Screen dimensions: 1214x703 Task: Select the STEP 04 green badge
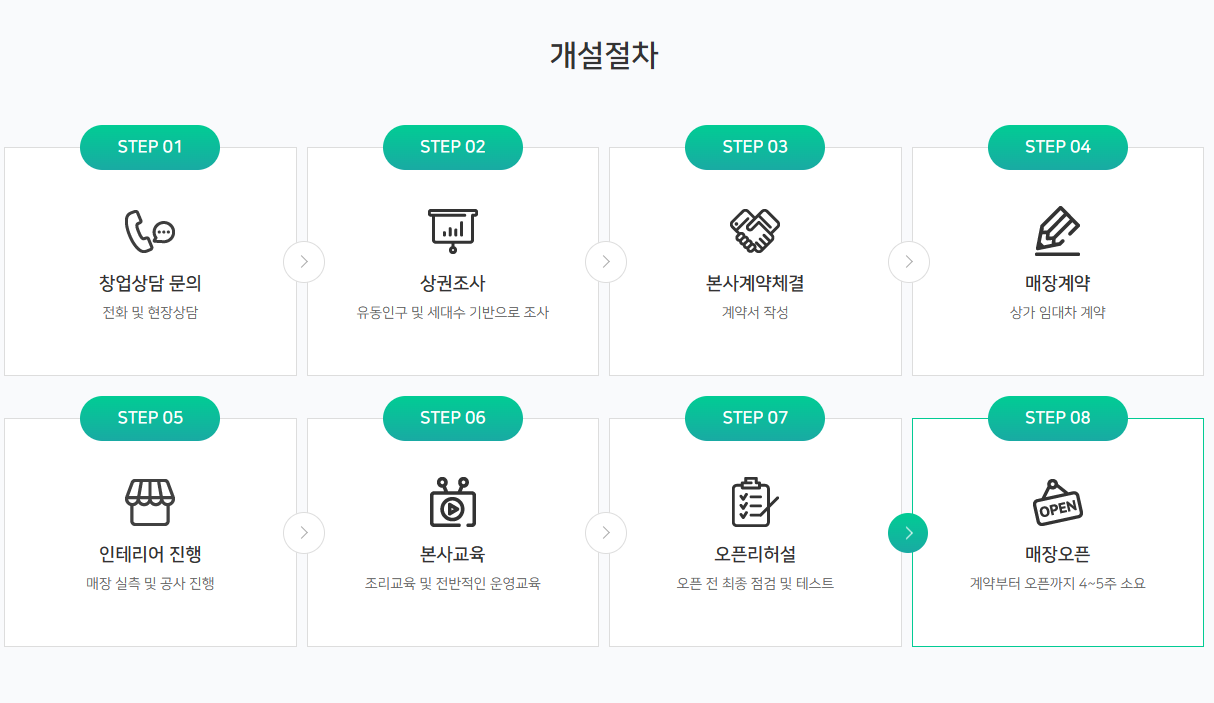pos(1058,147)
